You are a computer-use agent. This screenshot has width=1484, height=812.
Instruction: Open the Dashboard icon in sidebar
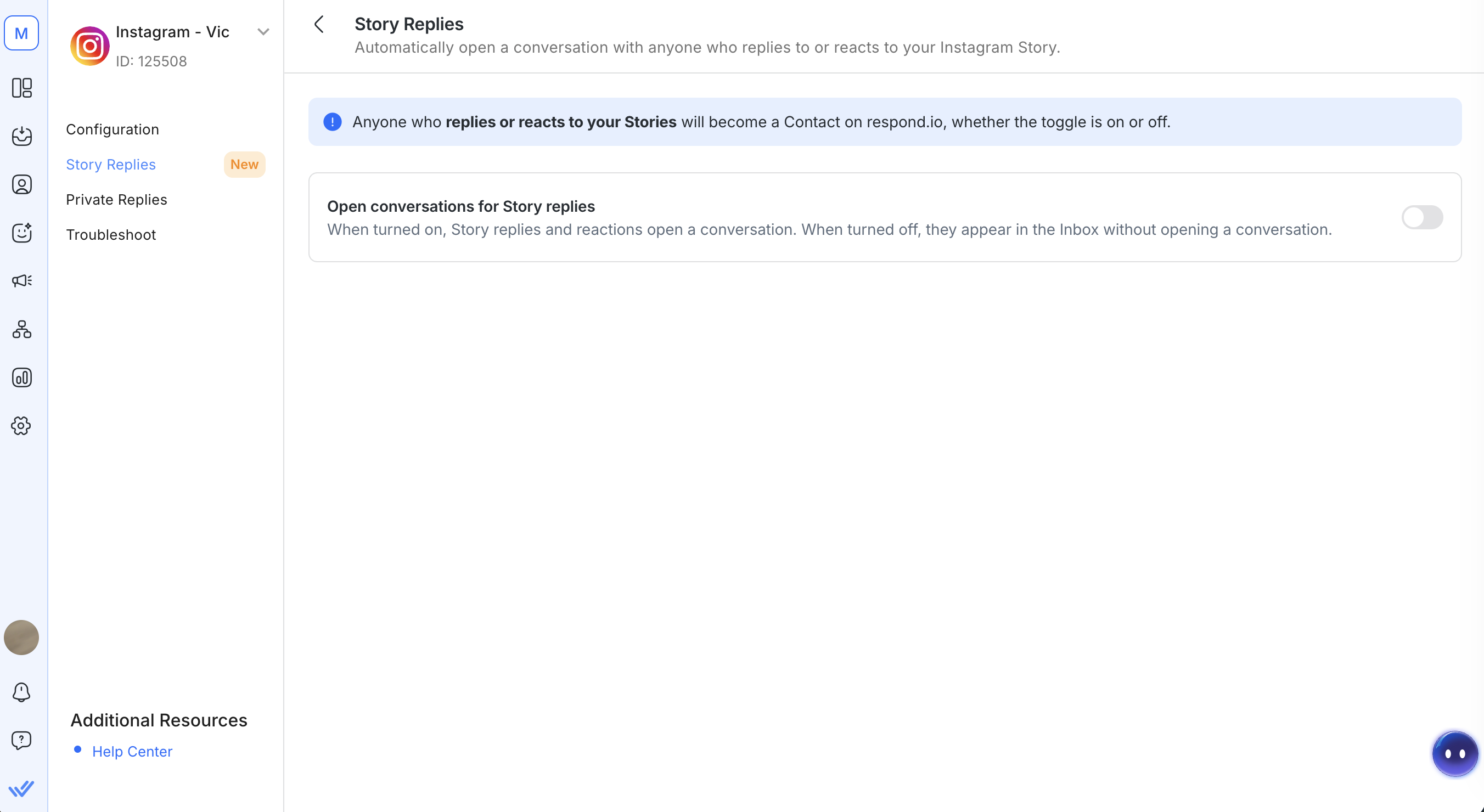(22, 88)
